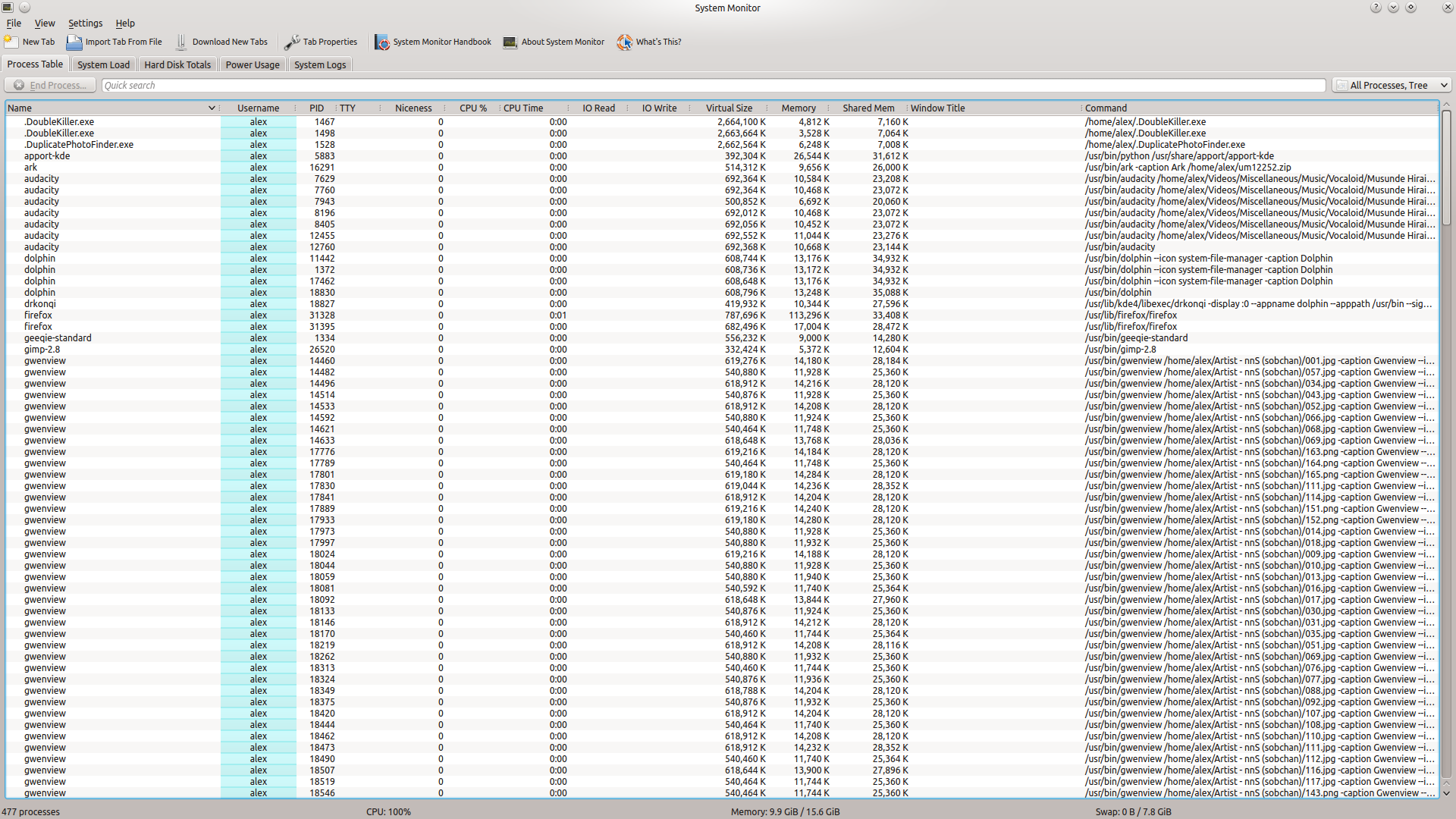Click the End Process button
This screenshot has height=819, width=1456.
50,85
